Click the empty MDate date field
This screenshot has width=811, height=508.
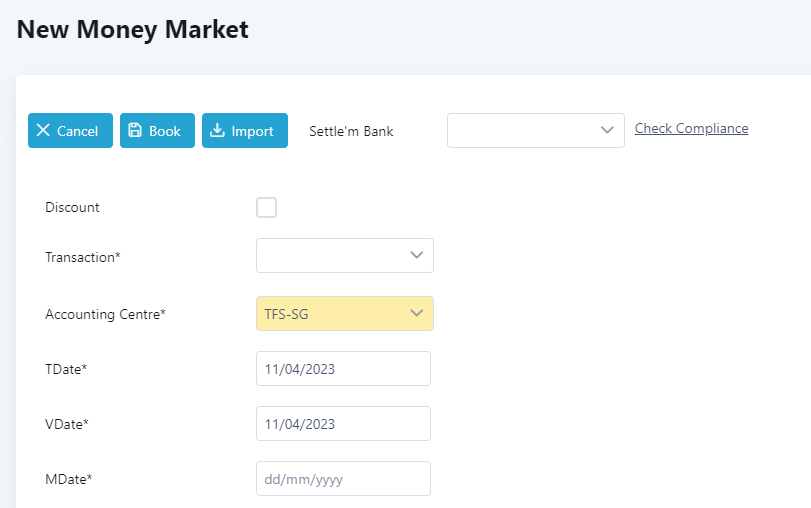tap(343, 479)
